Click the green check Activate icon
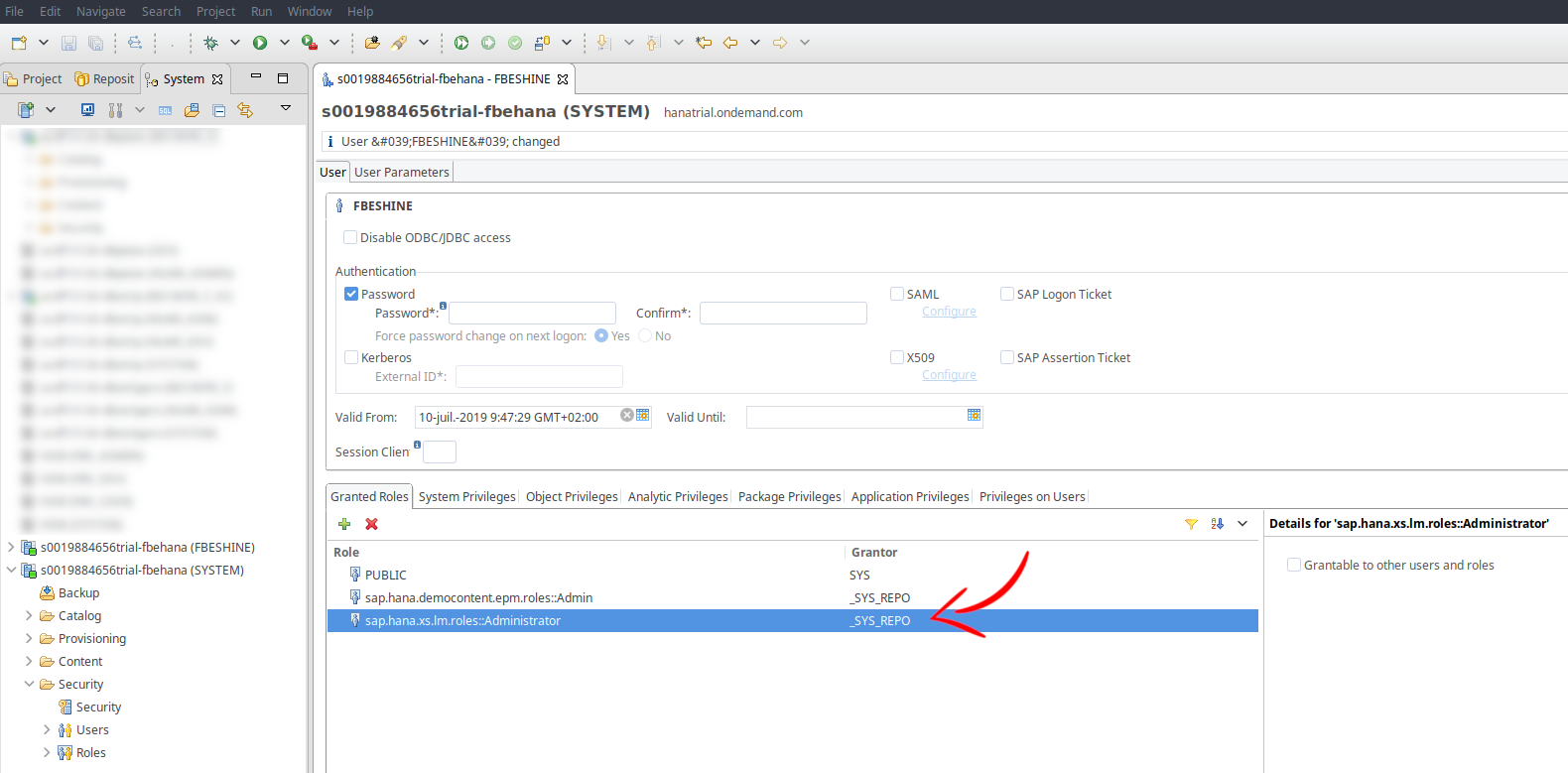The height and width of the screenshot is (773, 1568). 515,43
